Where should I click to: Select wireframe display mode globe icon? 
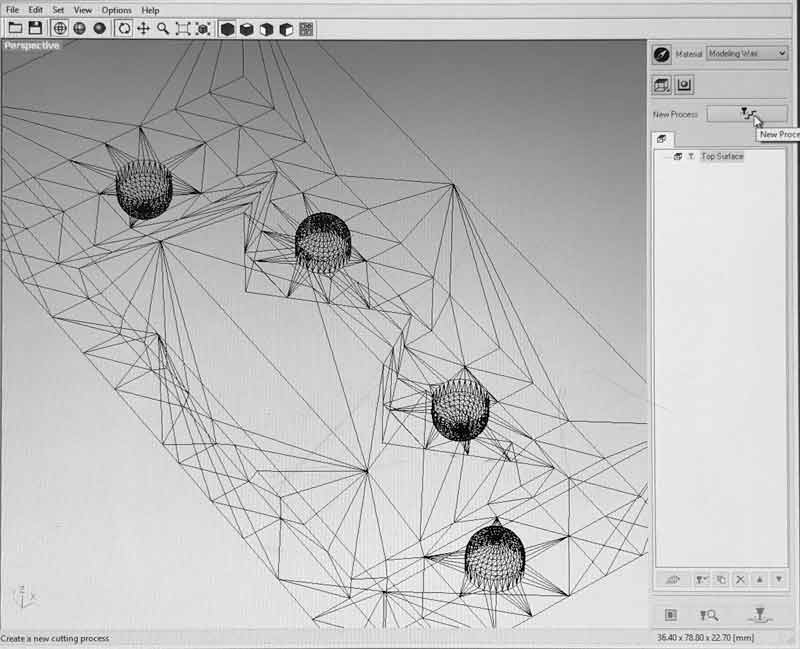[x=60, y=29]
